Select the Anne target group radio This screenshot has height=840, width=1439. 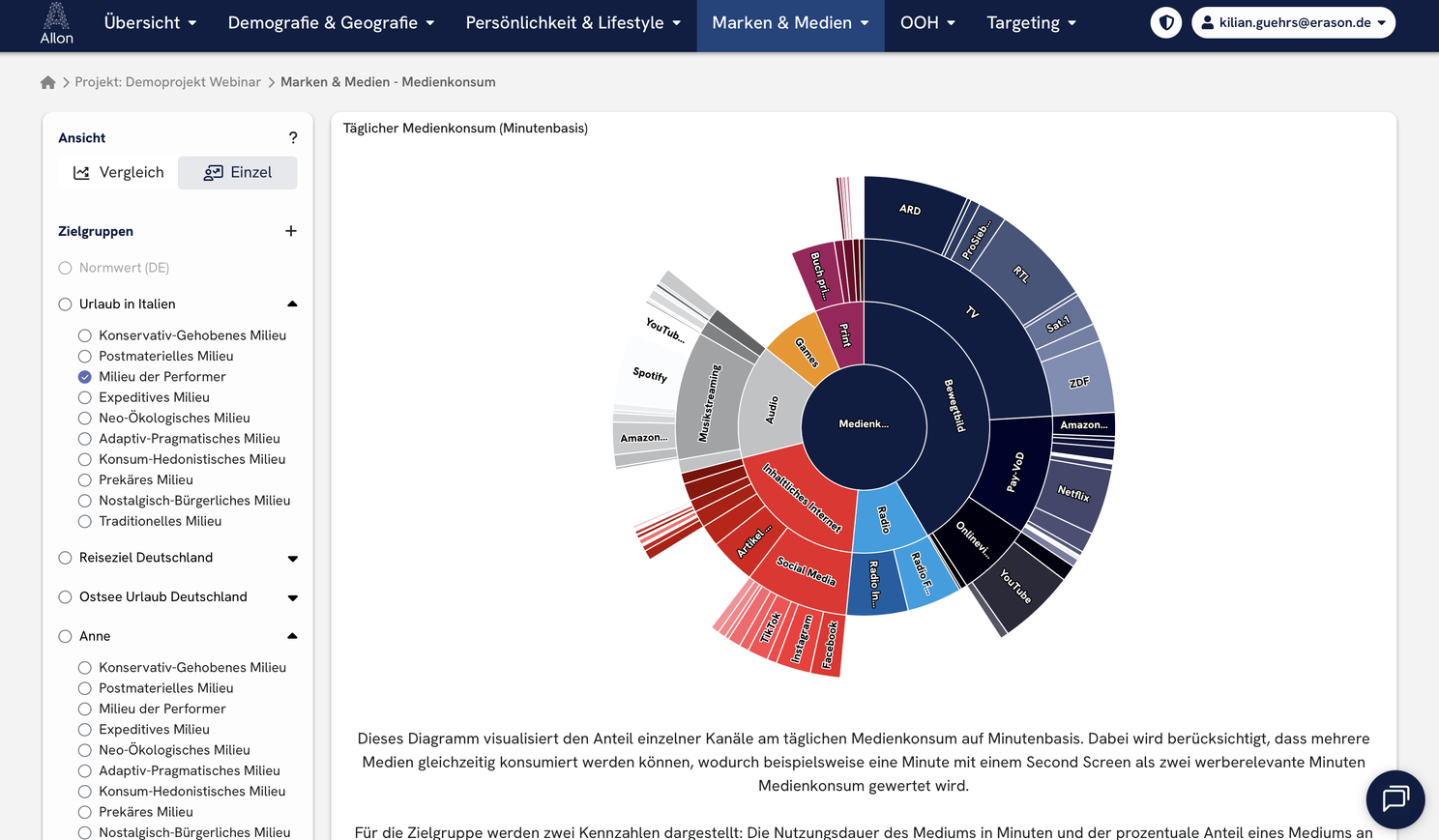tap(66, 636)
